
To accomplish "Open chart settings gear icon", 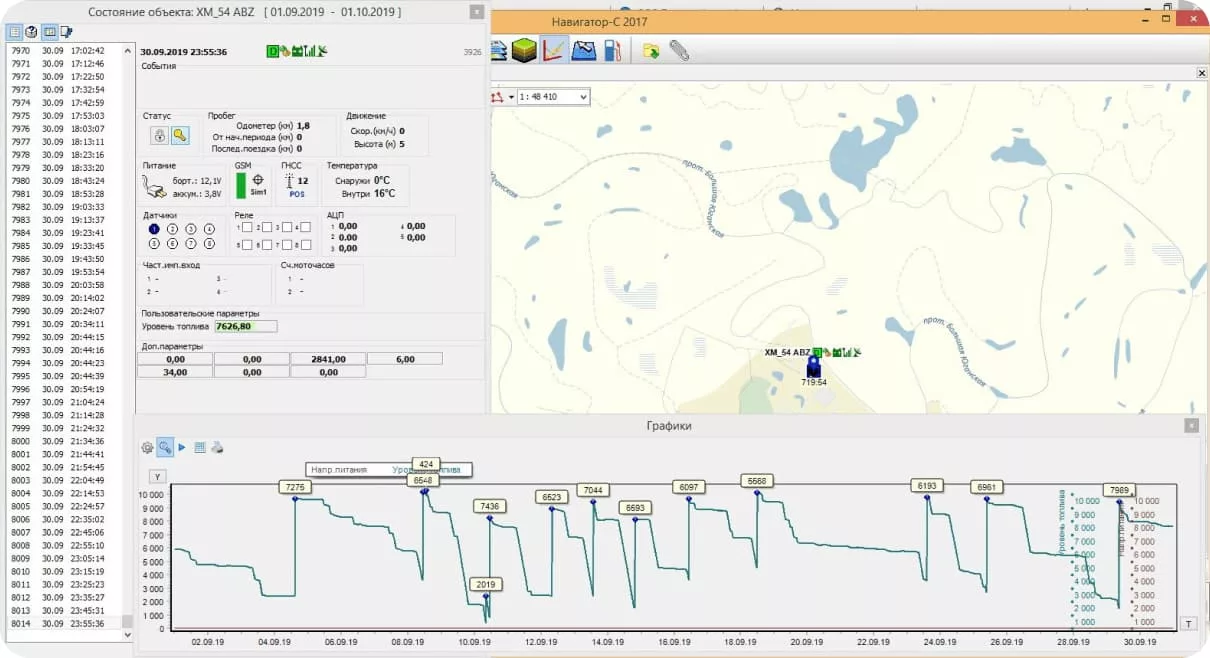I will pos(147,448).
